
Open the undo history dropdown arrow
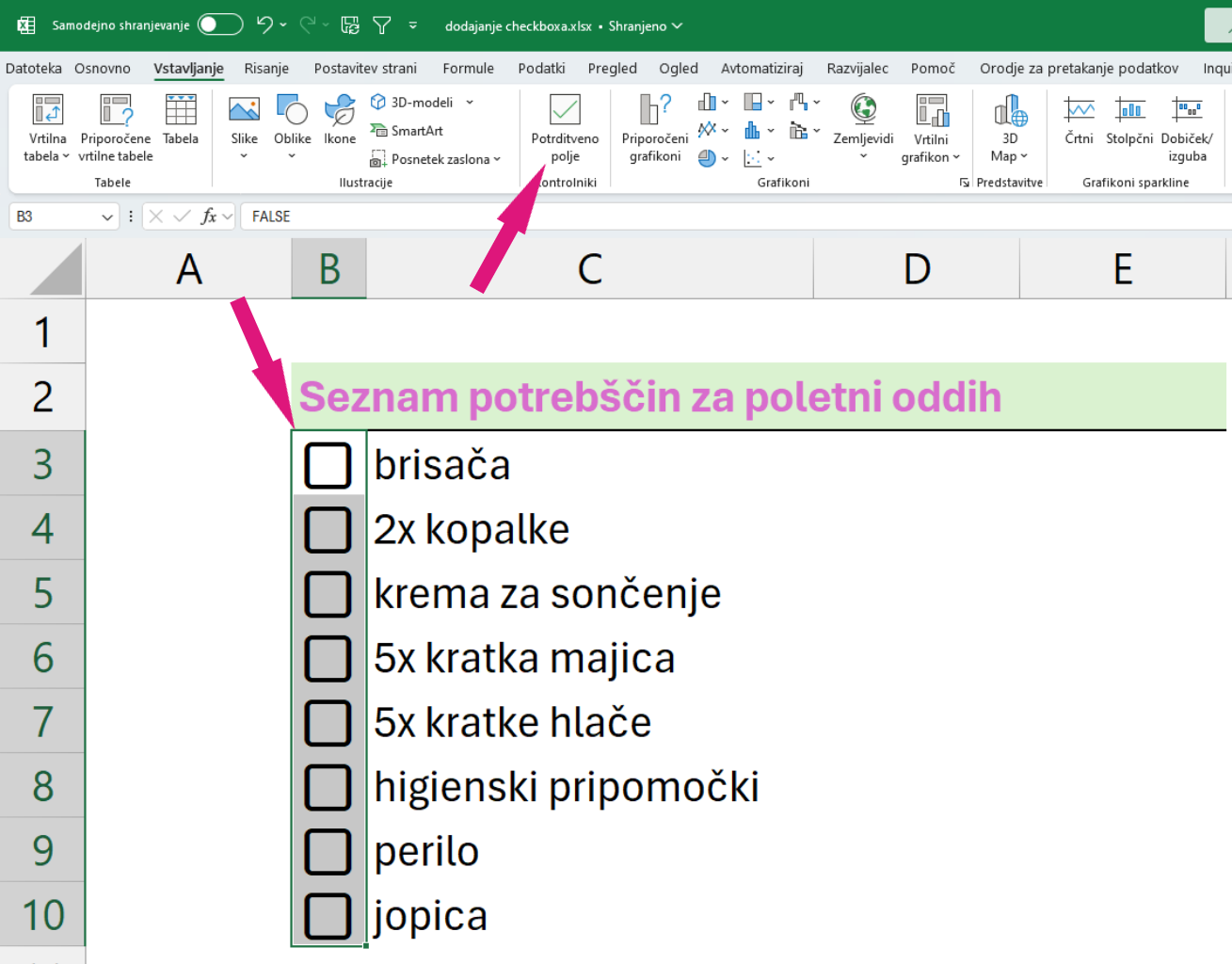coord(283,25)
